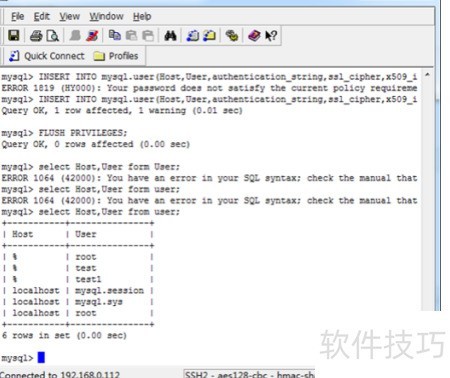Screen dimensions: 450x378
Task: Click the Print icon
Action: click(36, 36)
